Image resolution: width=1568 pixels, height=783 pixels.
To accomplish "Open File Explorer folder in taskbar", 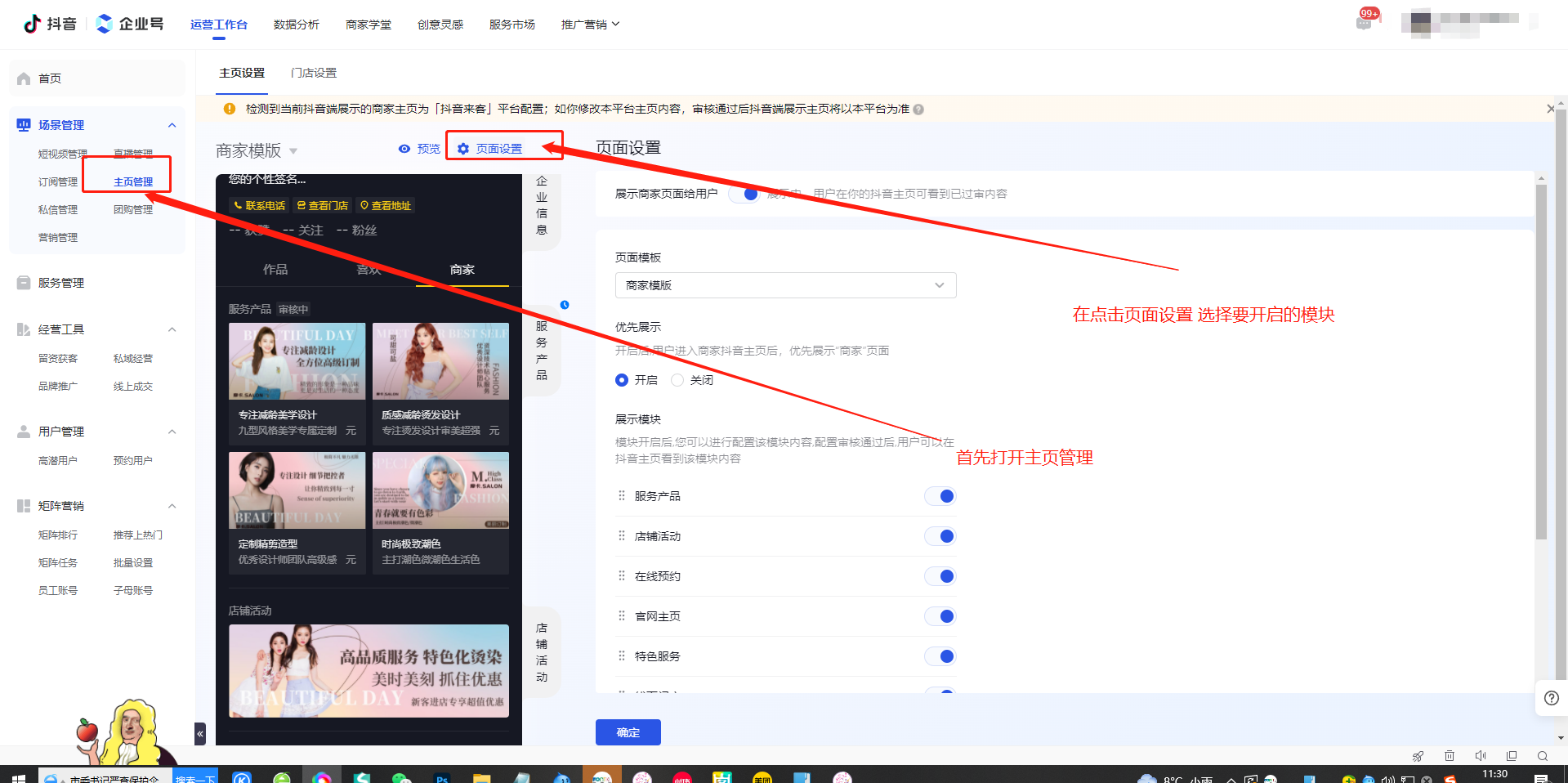I will [481, 777].
